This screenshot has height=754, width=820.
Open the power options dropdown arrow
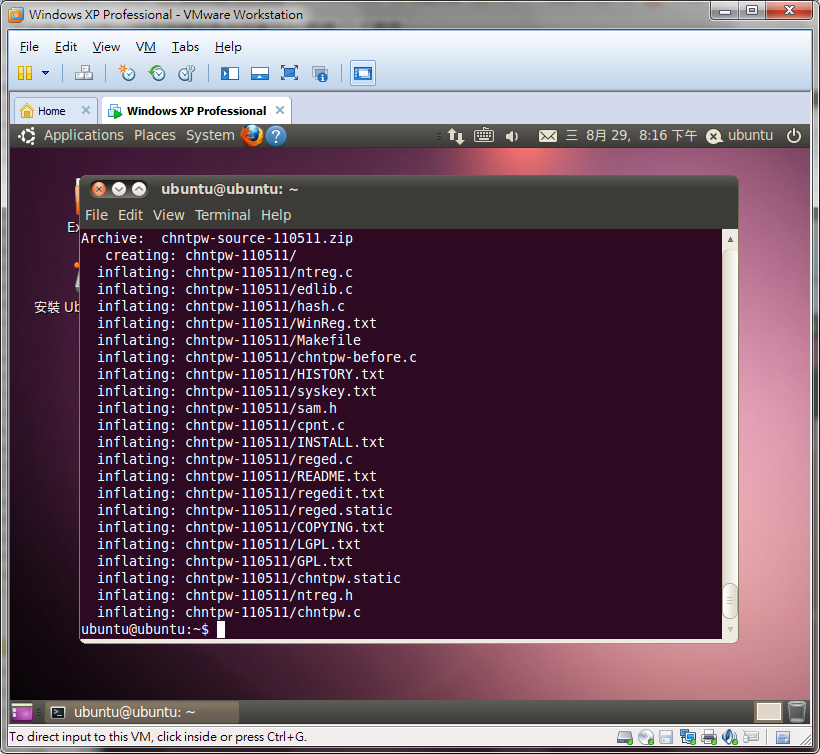click(45, 73)
